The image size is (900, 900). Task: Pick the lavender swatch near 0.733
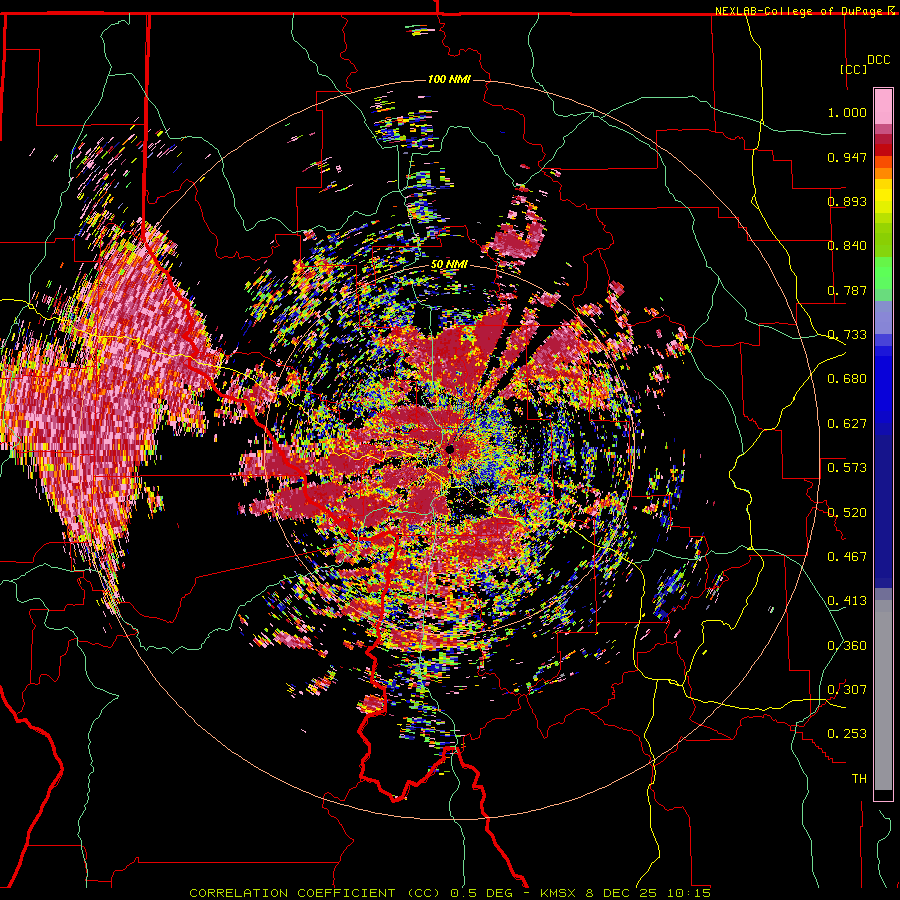[x=883, y=317]
